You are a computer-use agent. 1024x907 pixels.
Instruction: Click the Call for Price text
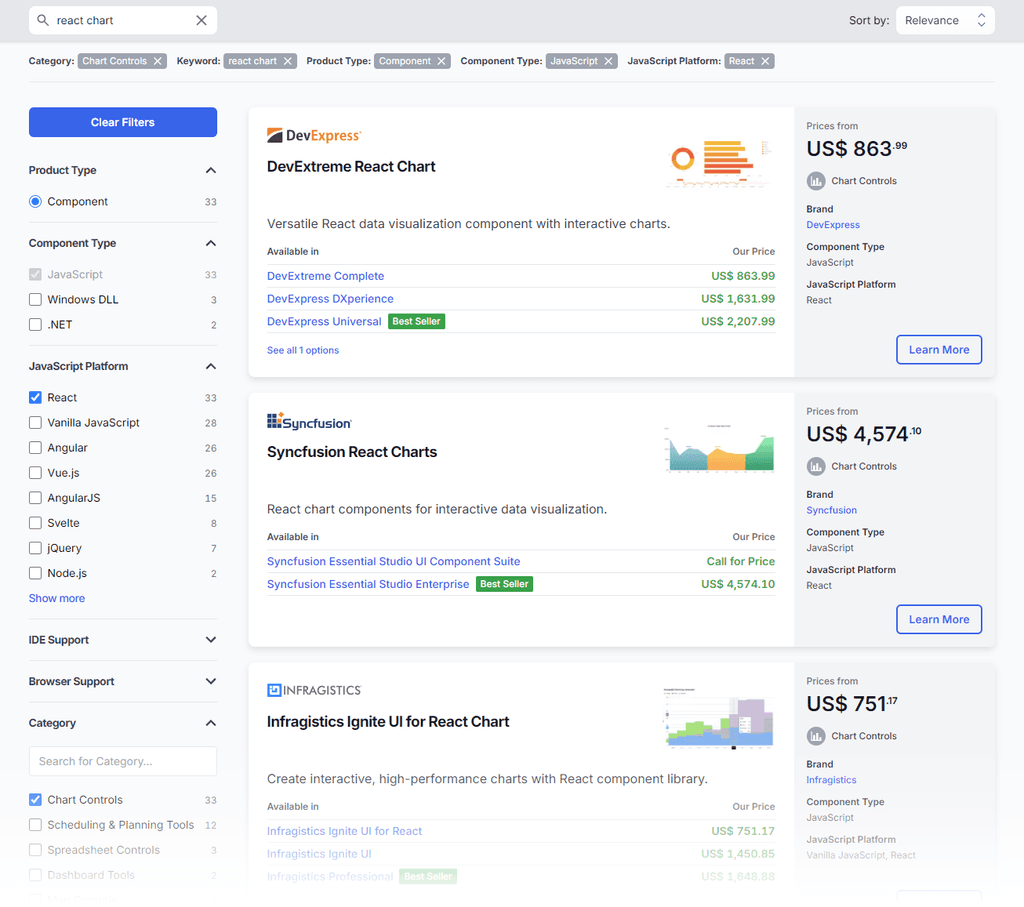click(741, 562)
